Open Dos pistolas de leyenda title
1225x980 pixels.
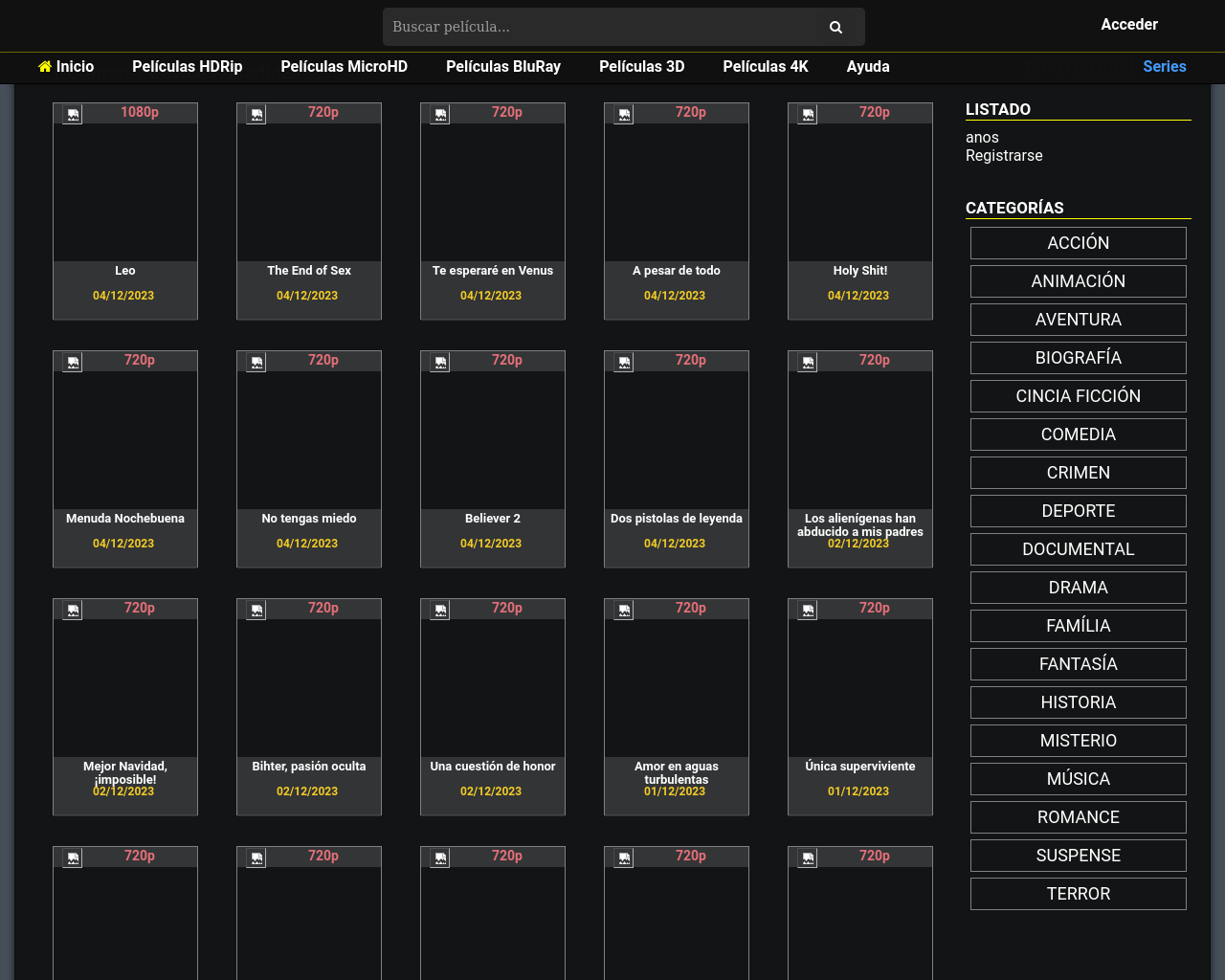[x=677, y=519]
